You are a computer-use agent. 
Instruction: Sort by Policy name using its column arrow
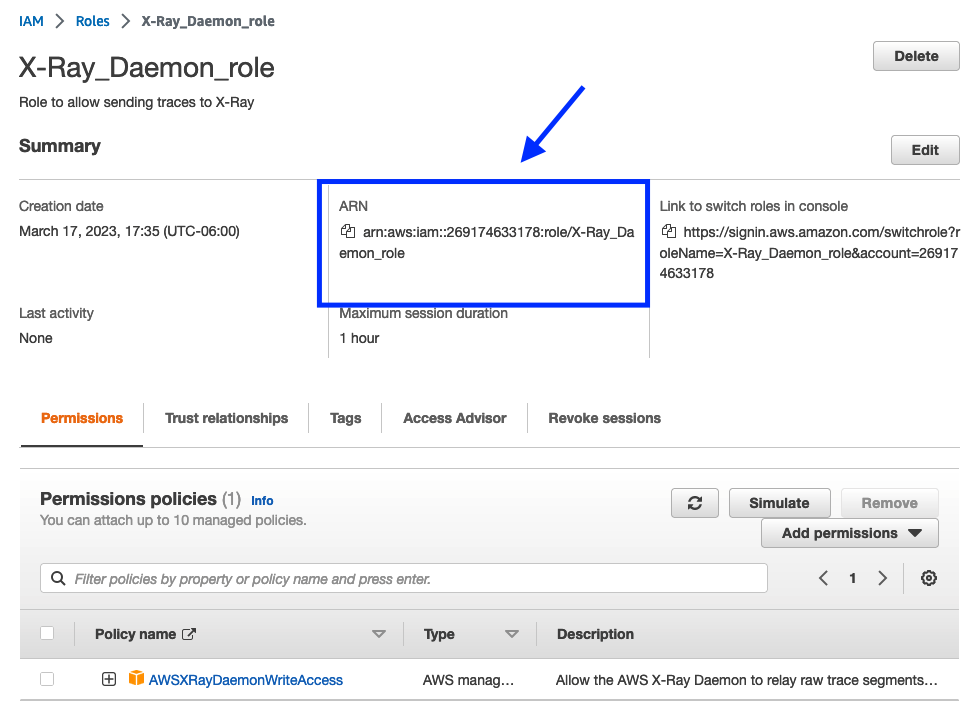379,634
